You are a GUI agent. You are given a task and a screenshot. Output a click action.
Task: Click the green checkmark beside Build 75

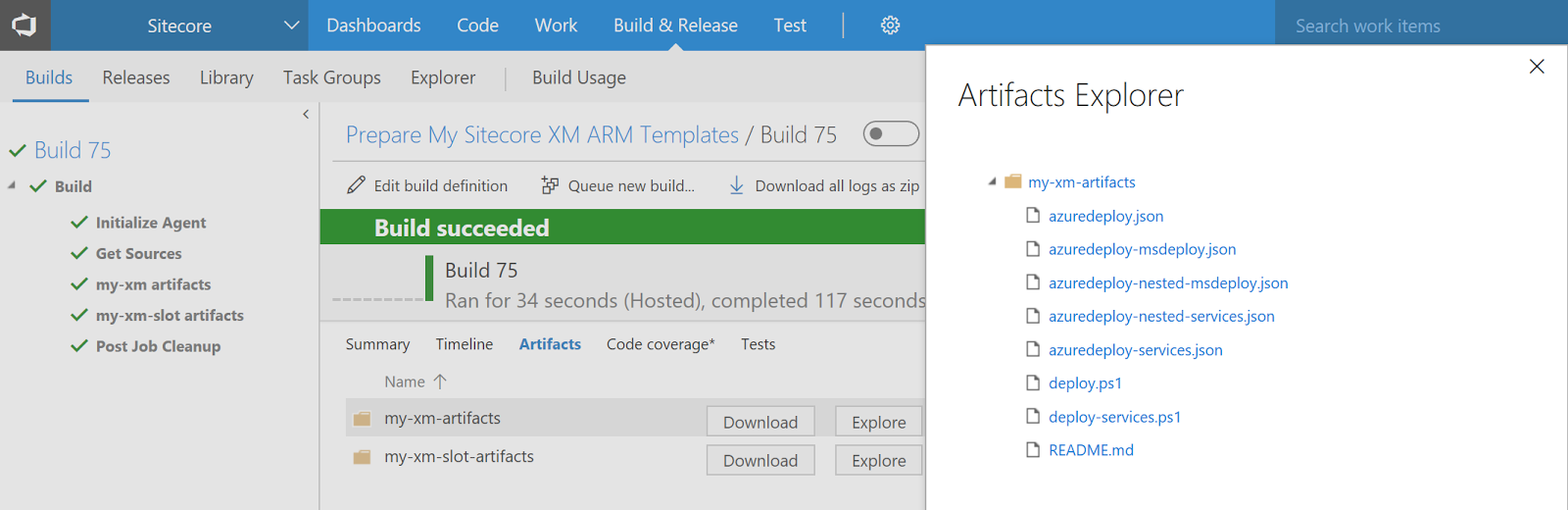pyautogui.click(x=18, y=151)
